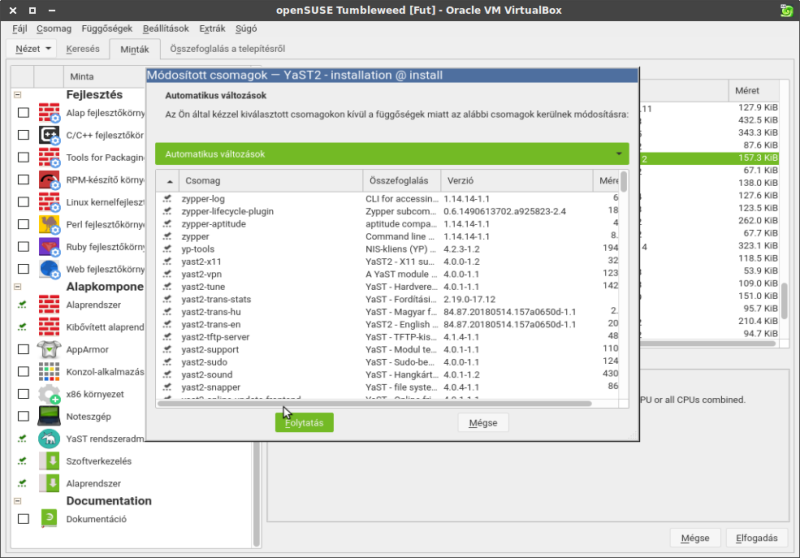The width and height of the screenshot is (800, 558).
Task: Click the AppArmor shield icon
Action: click(x=49, y=349)
